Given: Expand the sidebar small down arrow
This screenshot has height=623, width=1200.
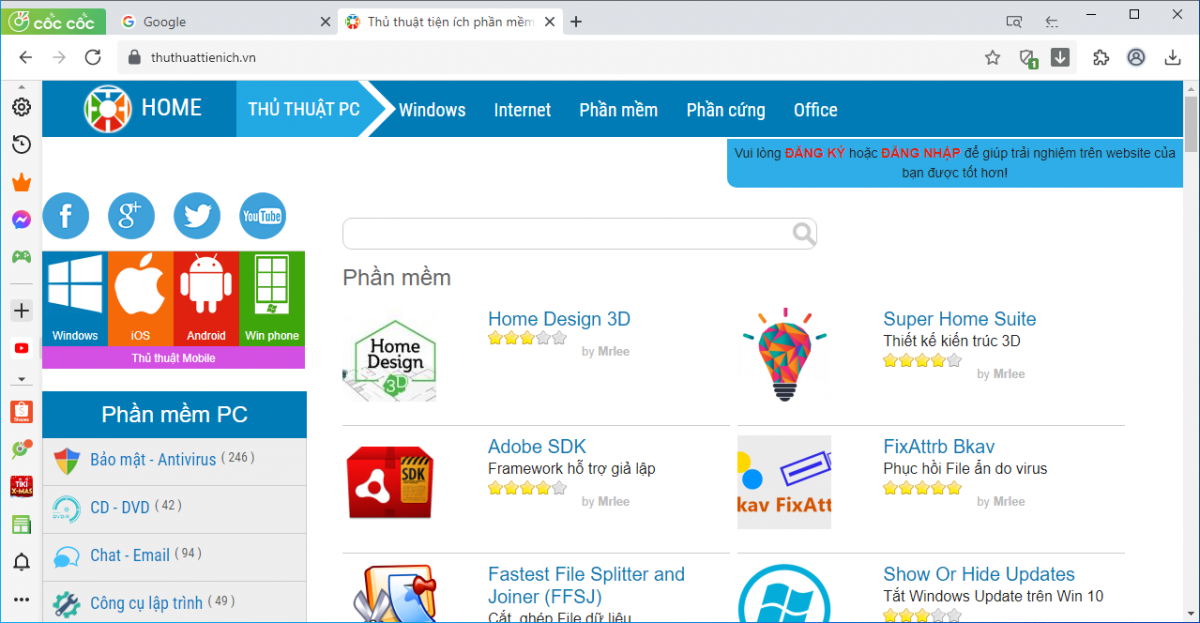Looking at the screenshot, I should point(21,380).
